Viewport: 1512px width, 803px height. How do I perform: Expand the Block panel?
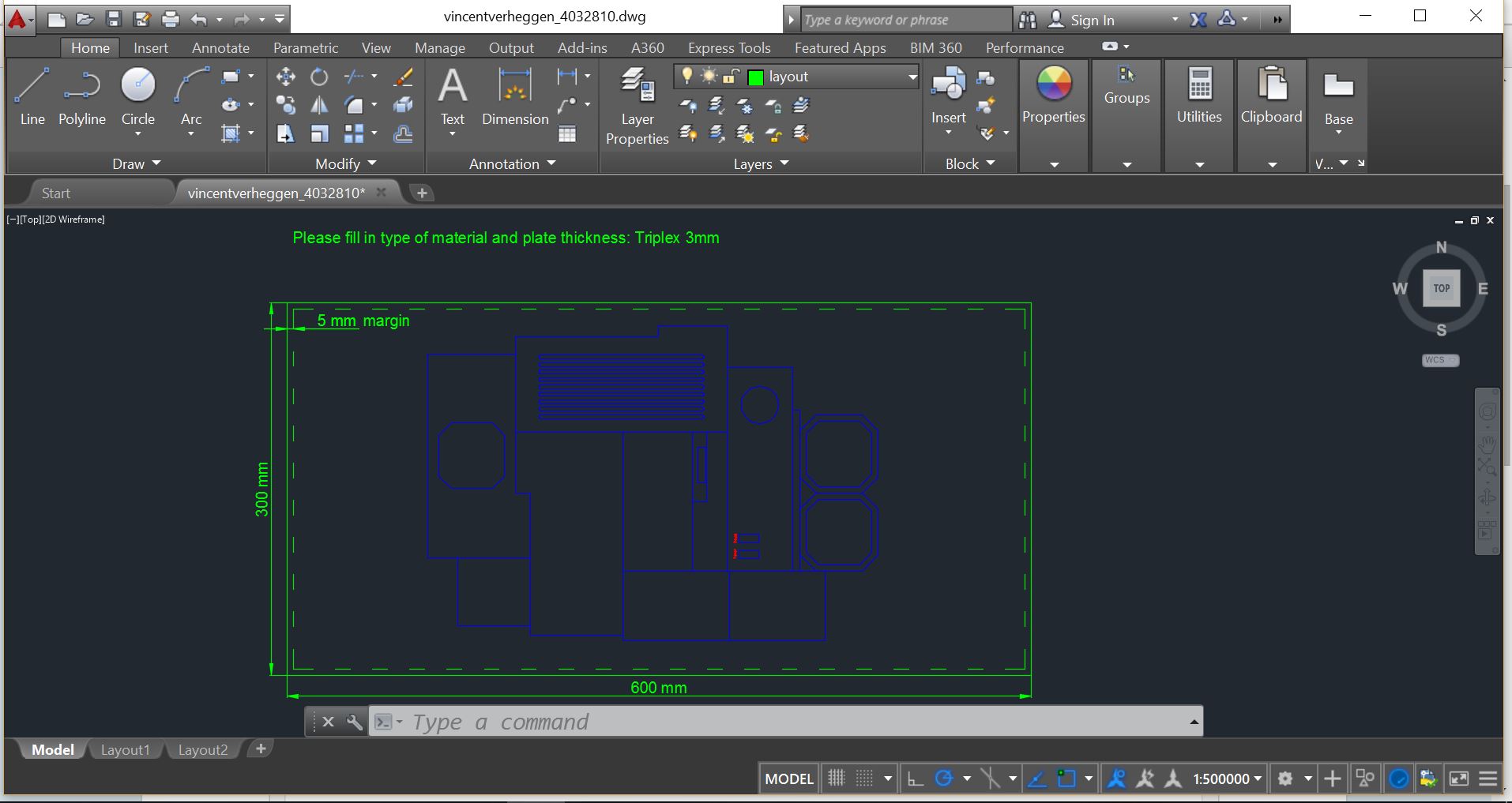click(x=970, y=163)
